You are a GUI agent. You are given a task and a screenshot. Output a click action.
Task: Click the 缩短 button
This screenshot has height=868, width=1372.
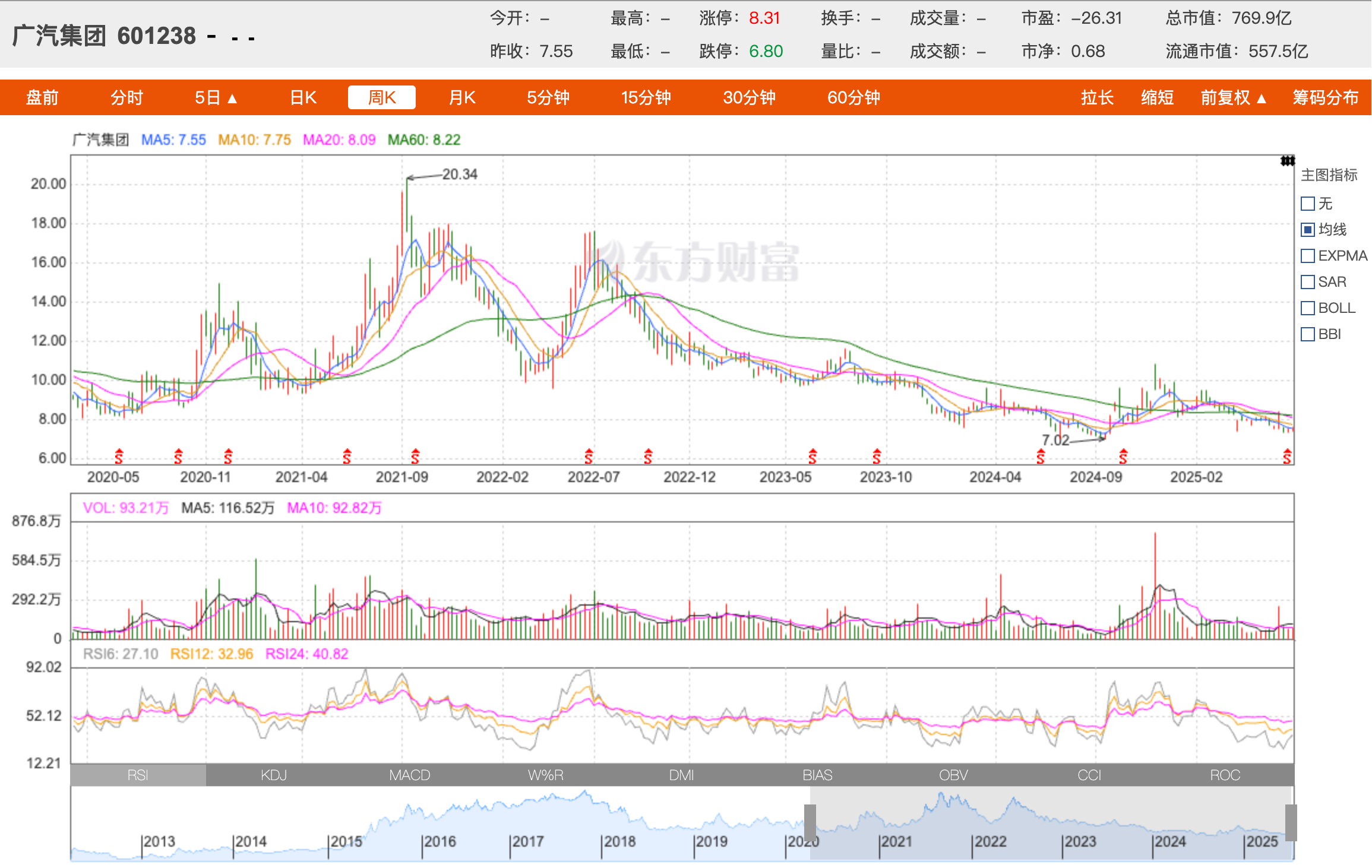click(x=1157, y=97)
